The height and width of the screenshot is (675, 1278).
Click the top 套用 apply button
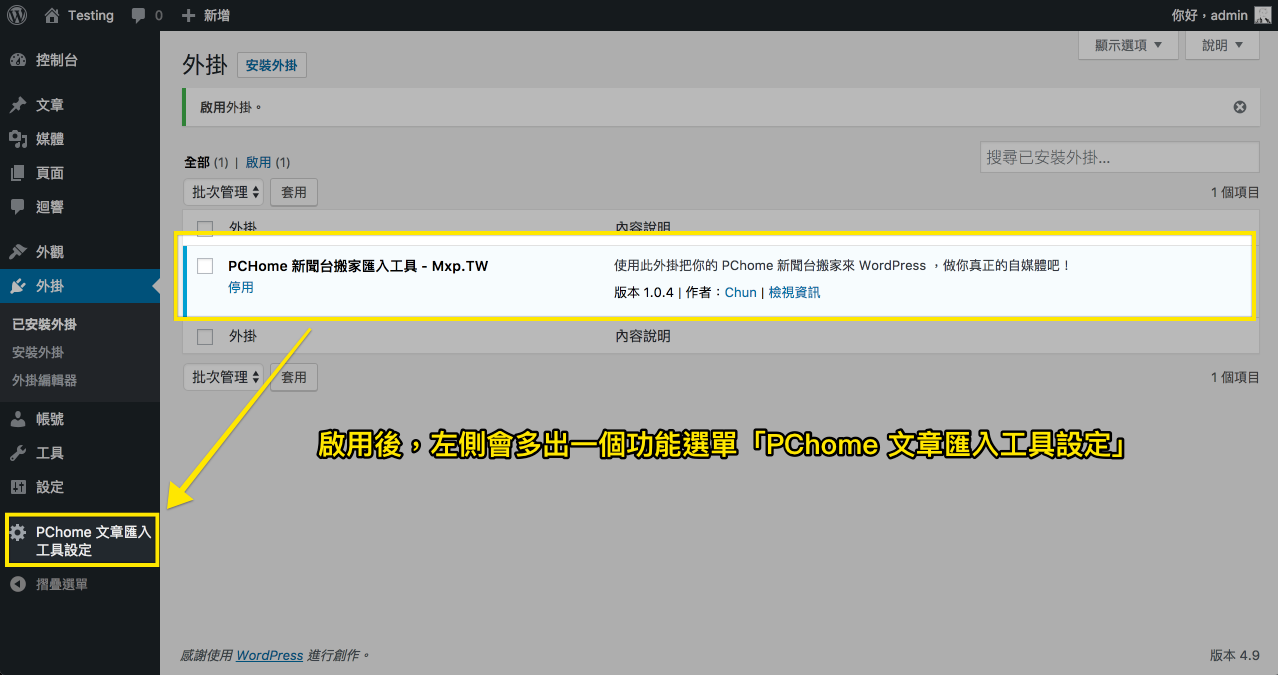pyautogui.click(x=294, y=192)
